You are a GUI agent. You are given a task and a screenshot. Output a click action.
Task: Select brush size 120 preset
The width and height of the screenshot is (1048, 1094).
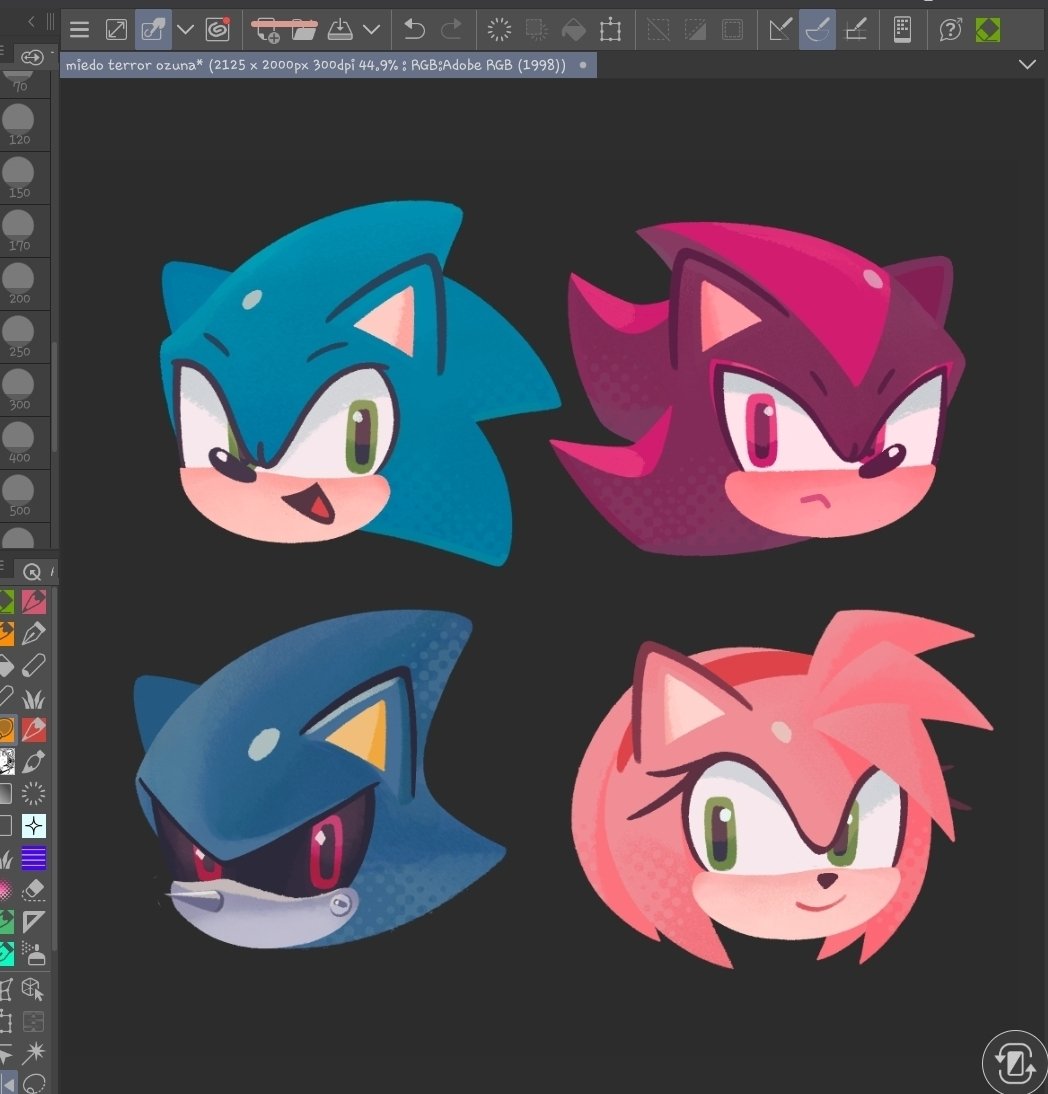pos(19,126)
